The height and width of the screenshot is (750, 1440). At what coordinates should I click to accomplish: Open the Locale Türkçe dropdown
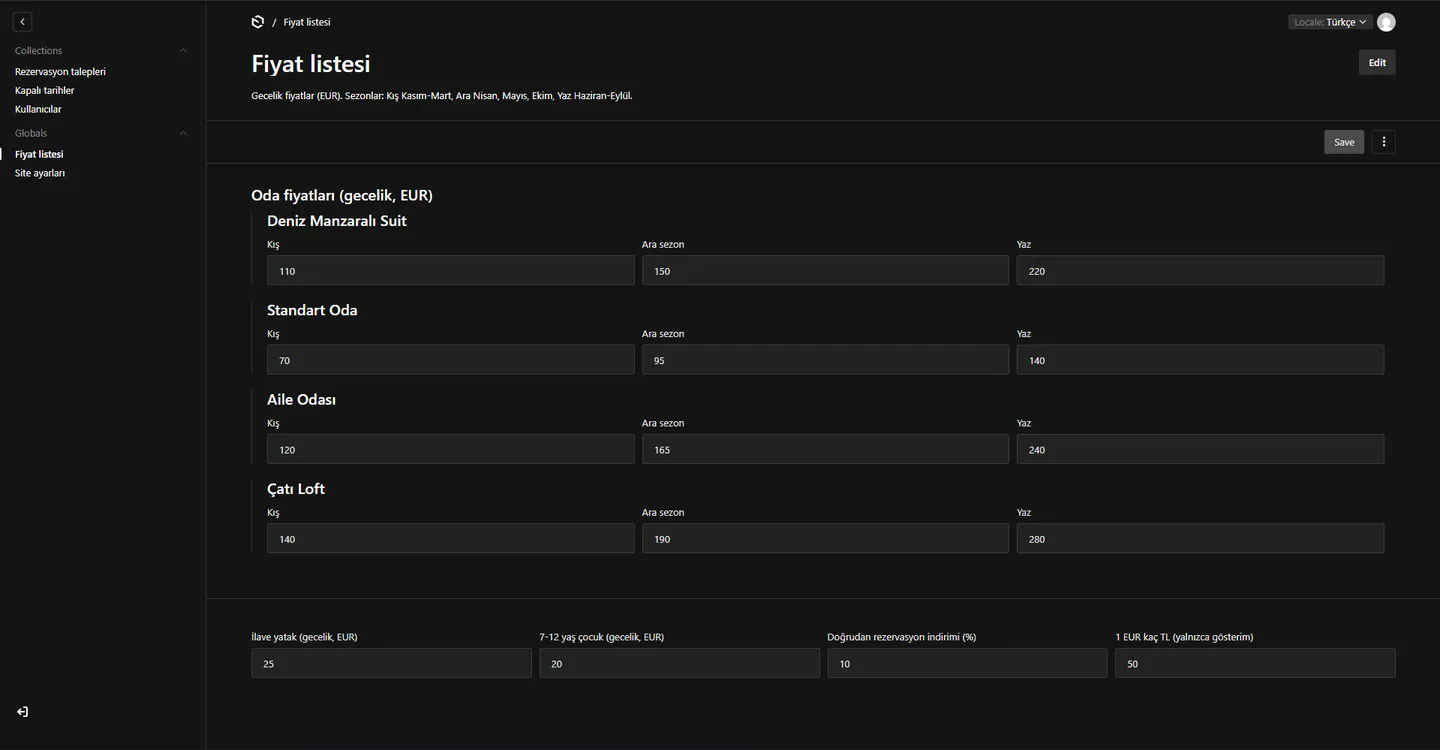1330,22
